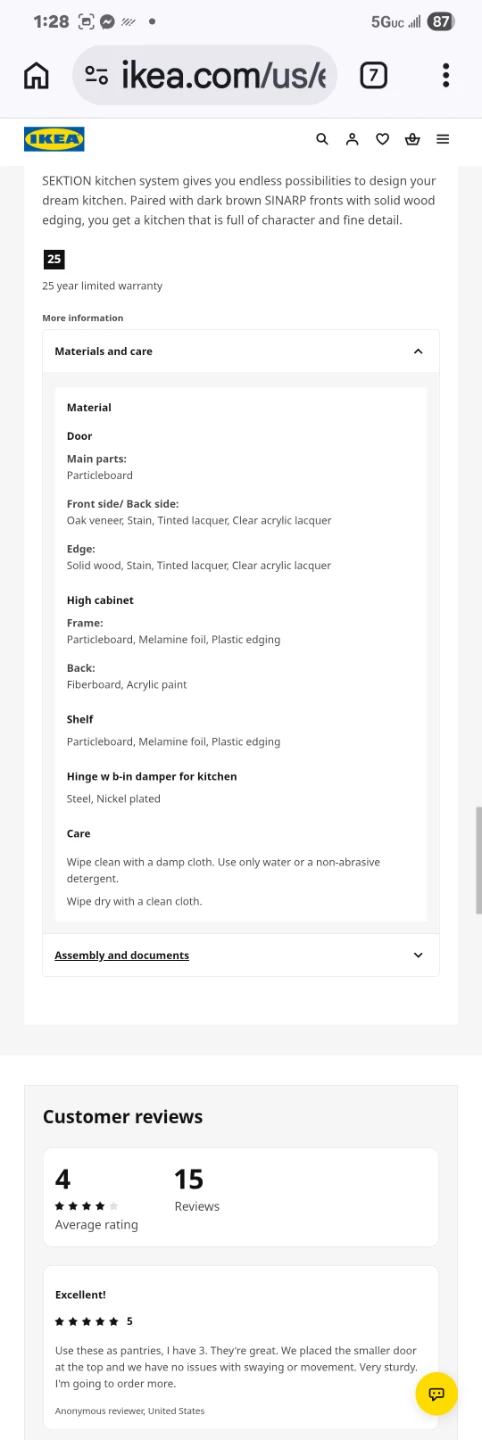Tap the browser home icon
The image size is (482, 1440).
36,75
